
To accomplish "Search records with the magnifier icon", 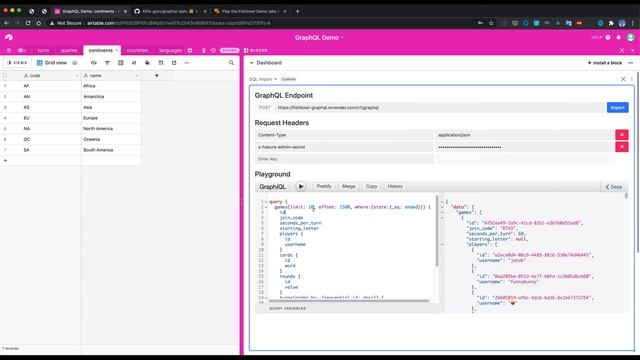I will (x=231, y=63).
